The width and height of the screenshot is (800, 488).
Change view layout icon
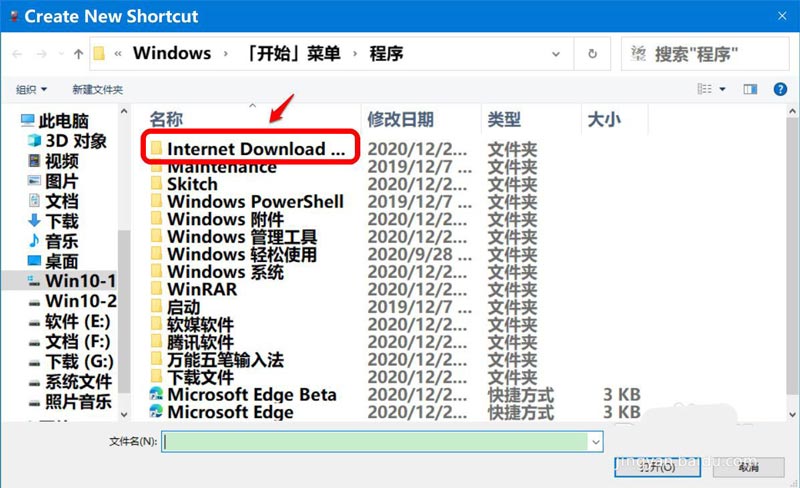705,89
